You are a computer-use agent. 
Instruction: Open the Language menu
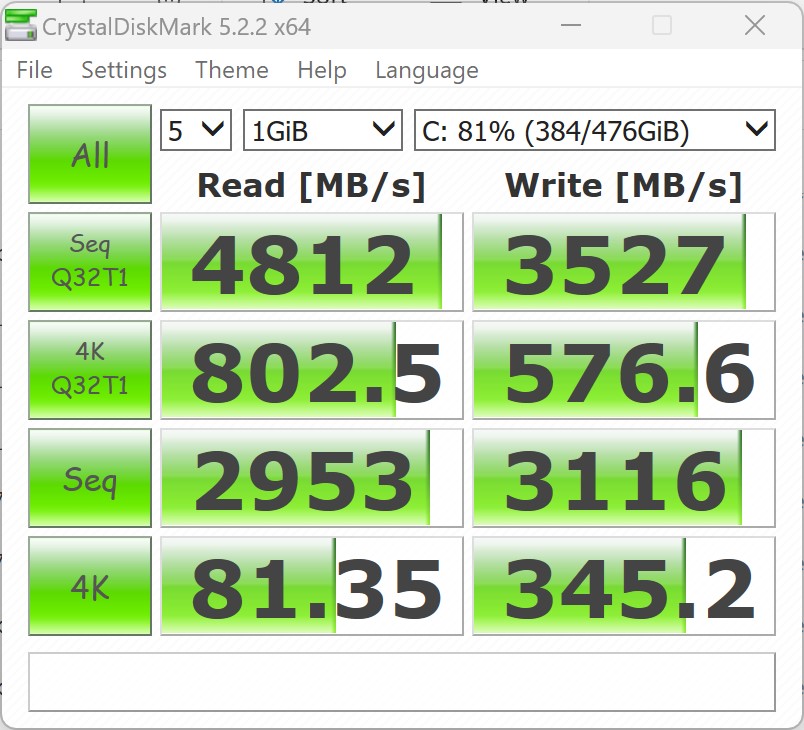coord(427,70)
